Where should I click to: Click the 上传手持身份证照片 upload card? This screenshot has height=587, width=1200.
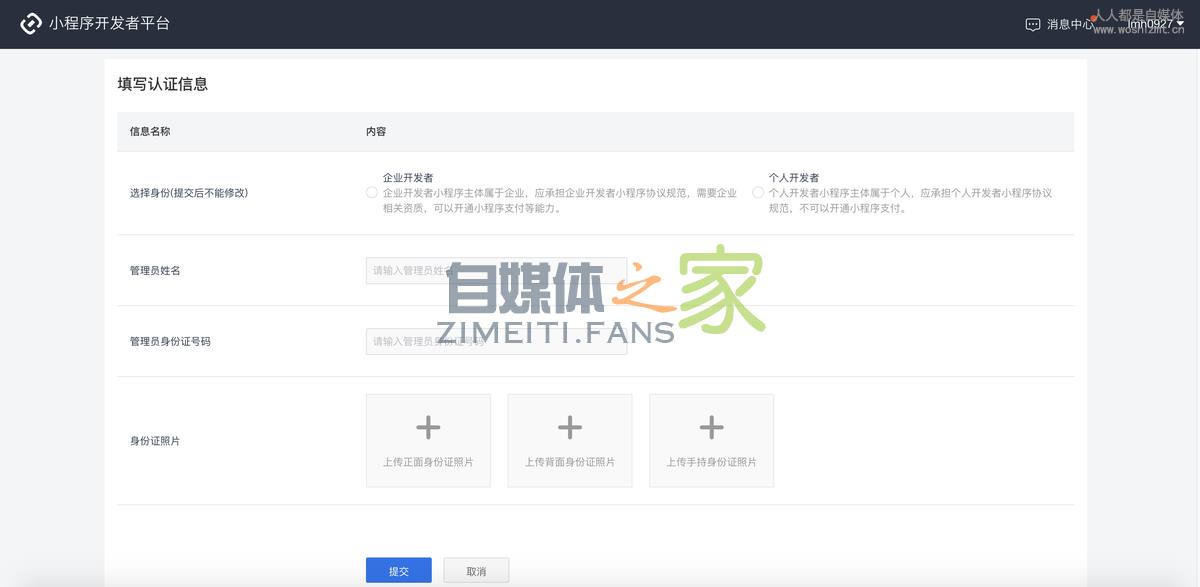pyautogui.click(x=711, y=440)
